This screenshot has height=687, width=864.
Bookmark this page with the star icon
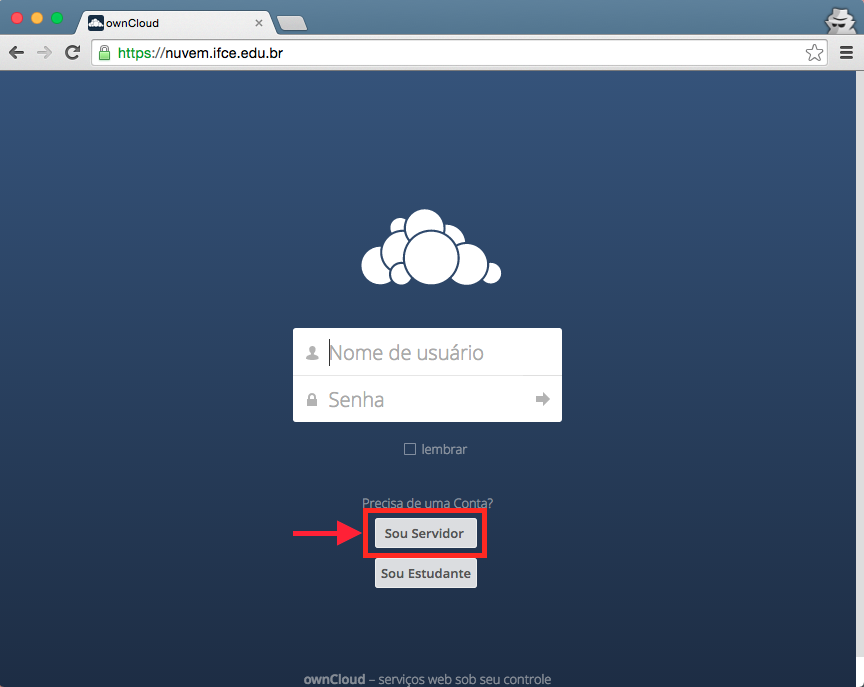click(x=814, y=53)
